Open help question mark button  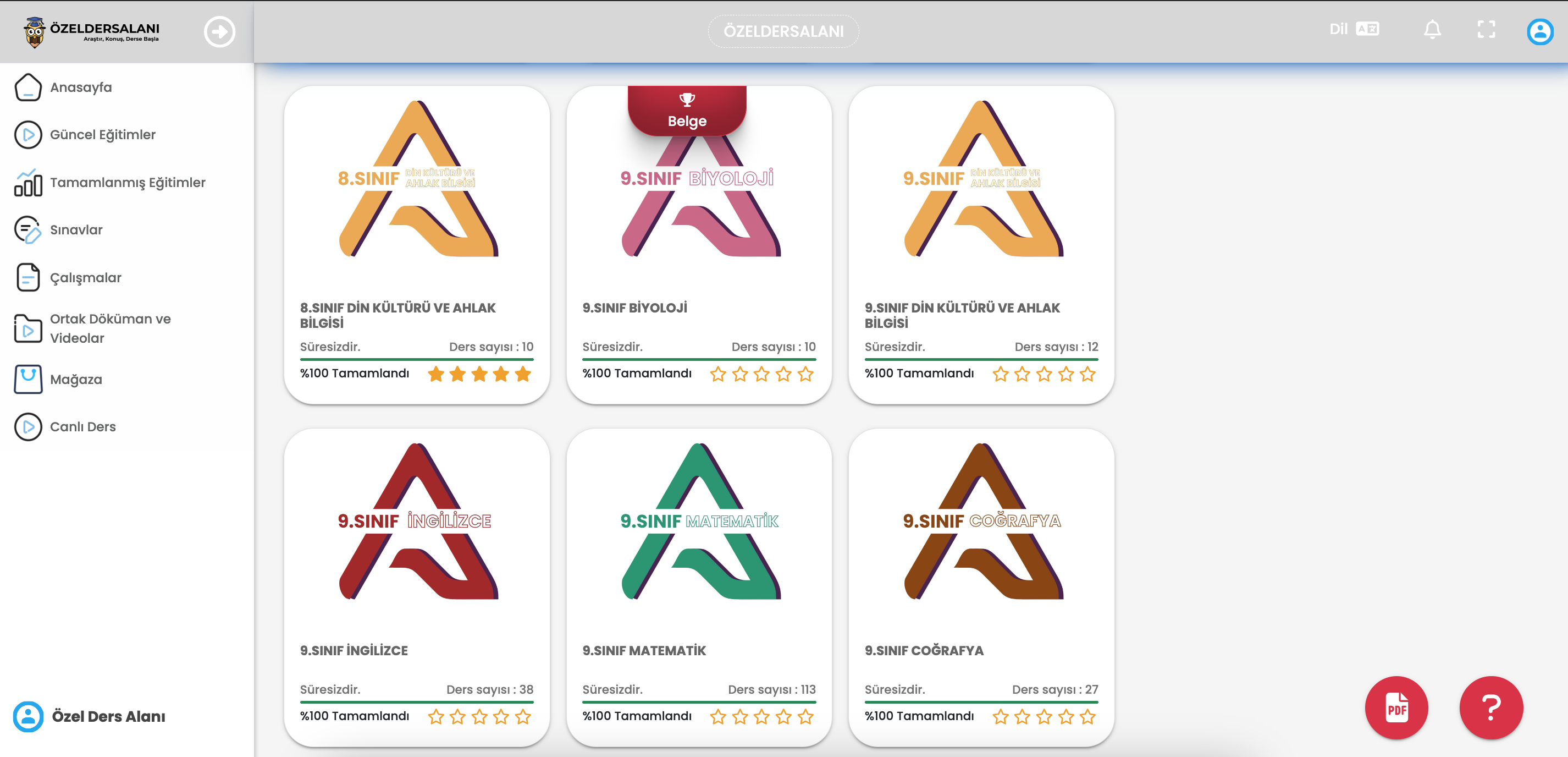click(1490, 707)
